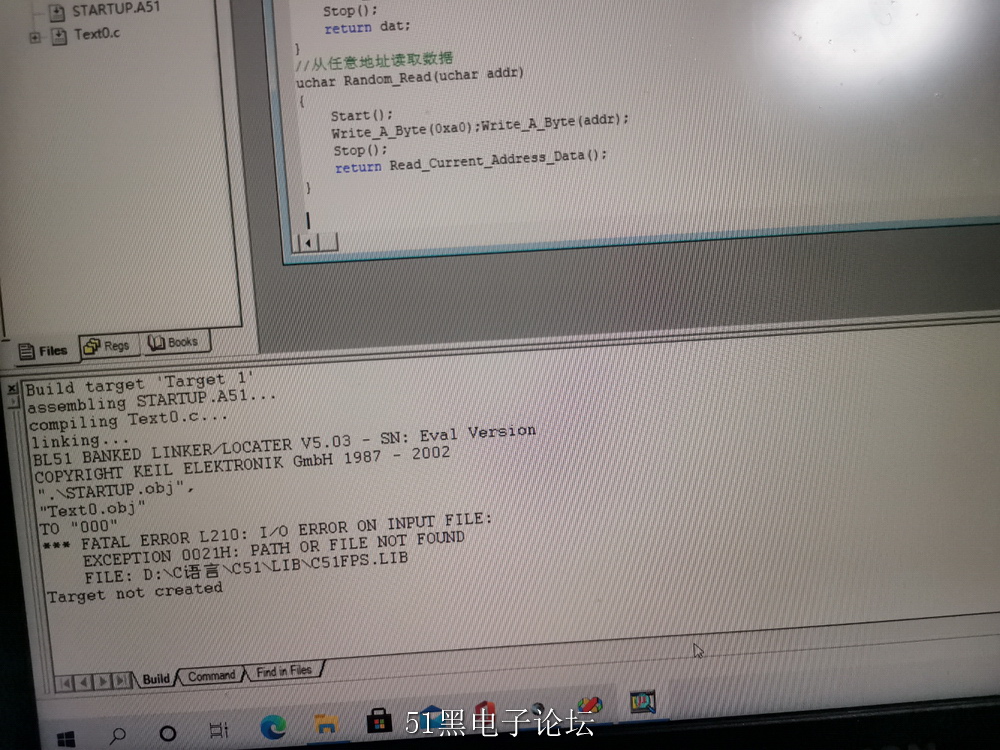Click the 'TO "000"' output line
The image size is (1000, 750).
pyautogui.click(x=79, y=527)
